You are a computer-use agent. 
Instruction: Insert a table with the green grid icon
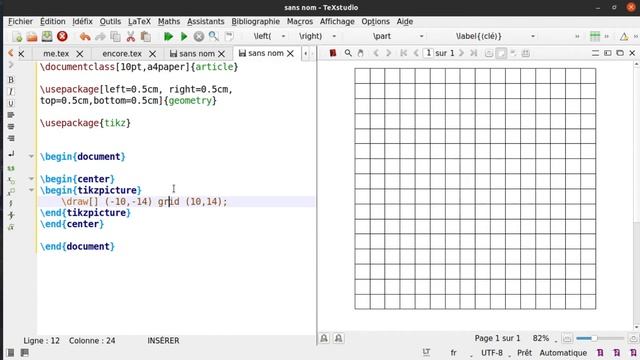tap(595, 36)
